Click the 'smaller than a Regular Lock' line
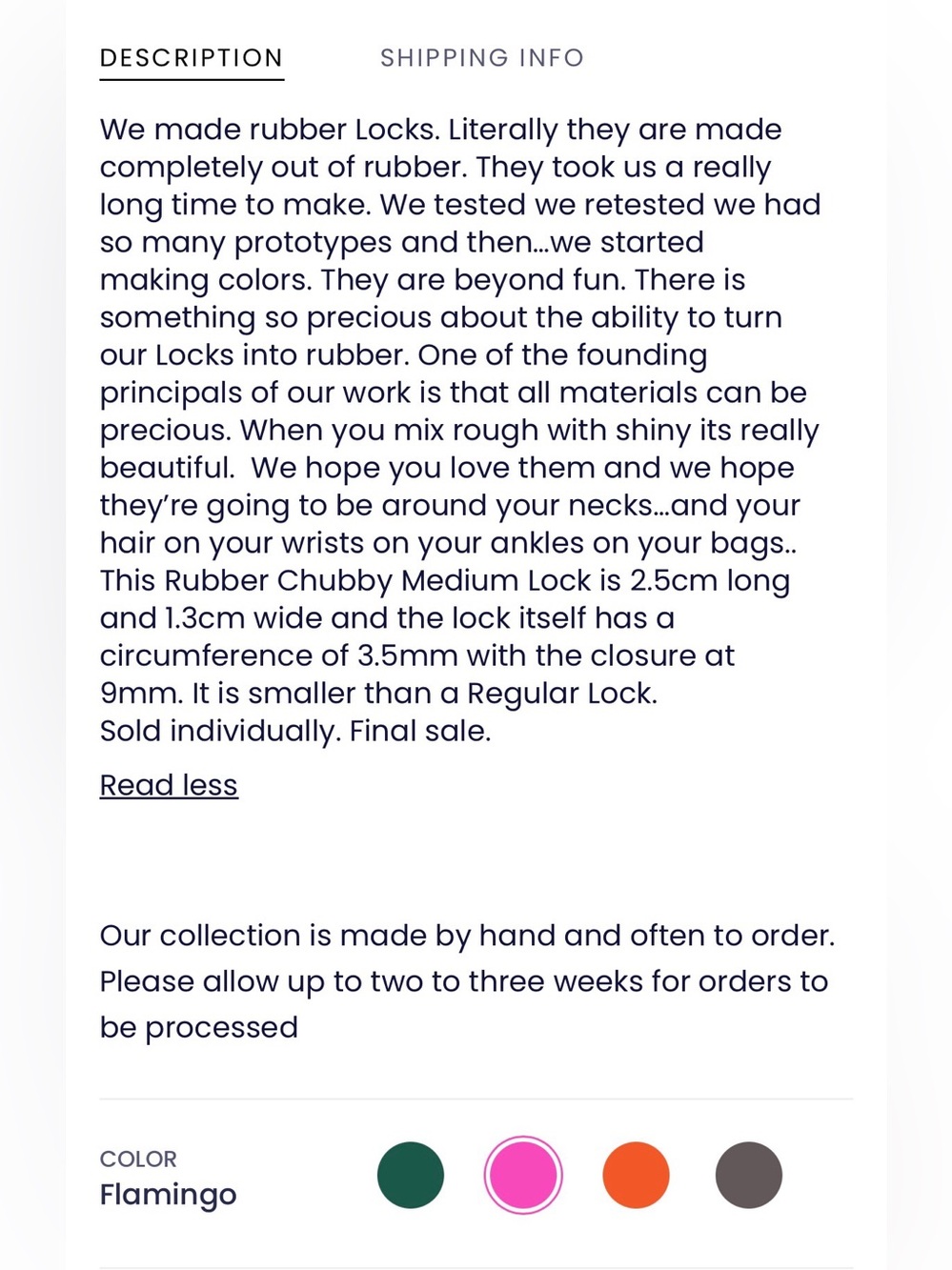The image size is (952, 1270). pyautogui.click(x=378, y=693)
